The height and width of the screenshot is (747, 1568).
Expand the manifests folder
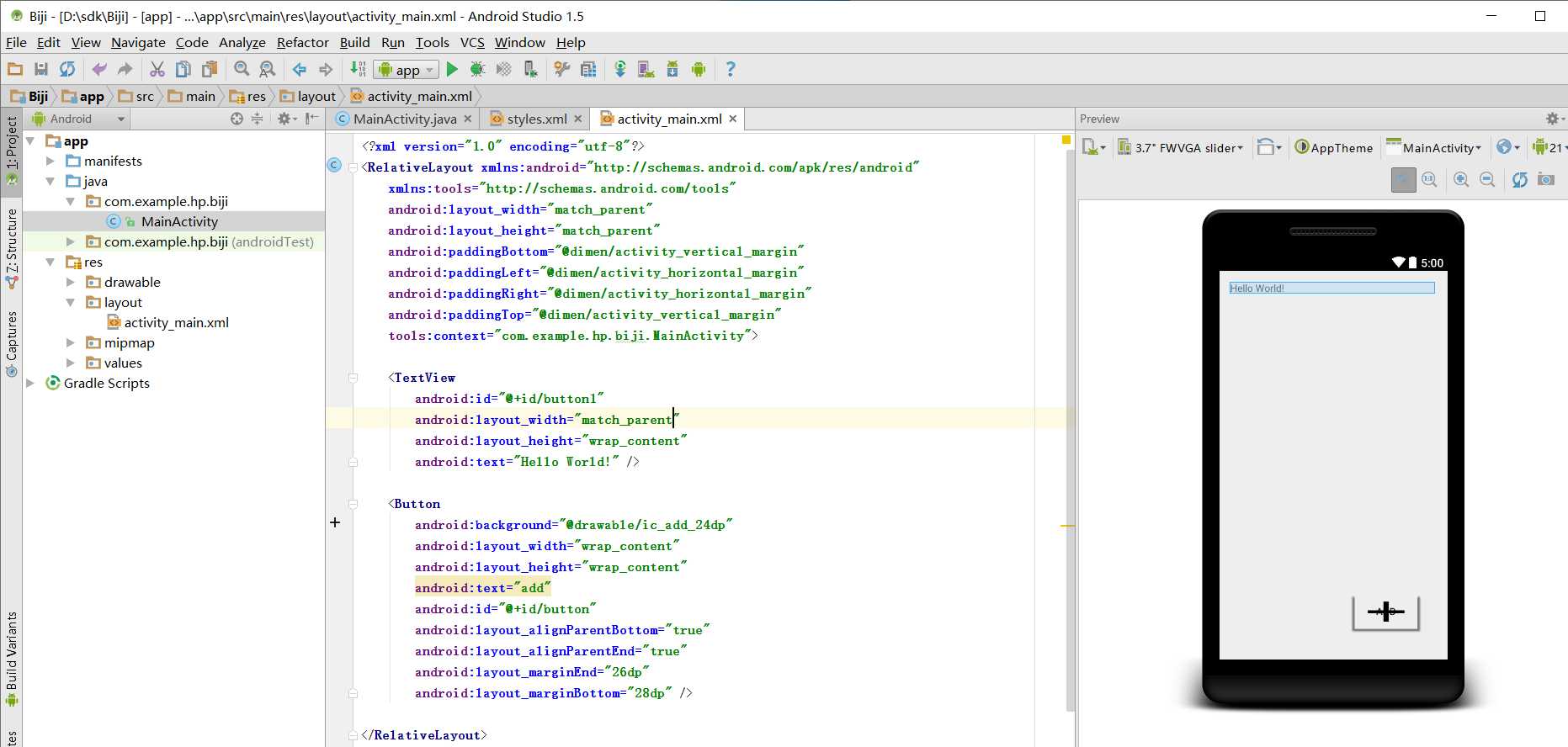point(50,161)
